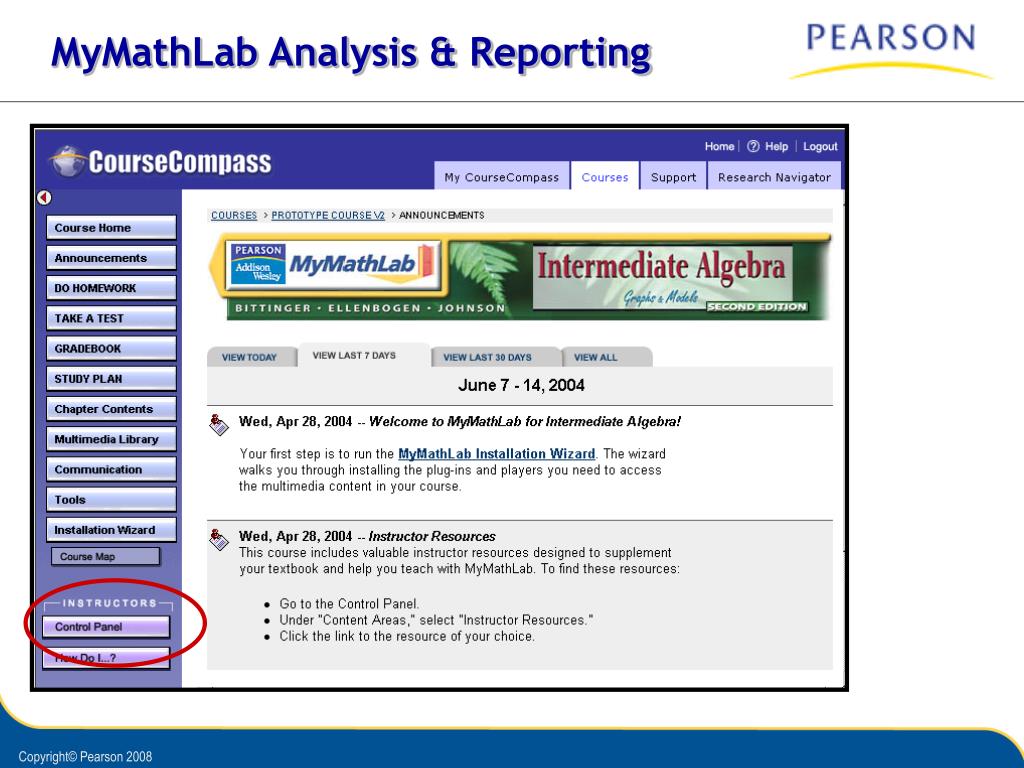Viewport: 1024px width, 768px height.
Task: Click the Instructor Resources announcement title
Action: pos(432,536)
